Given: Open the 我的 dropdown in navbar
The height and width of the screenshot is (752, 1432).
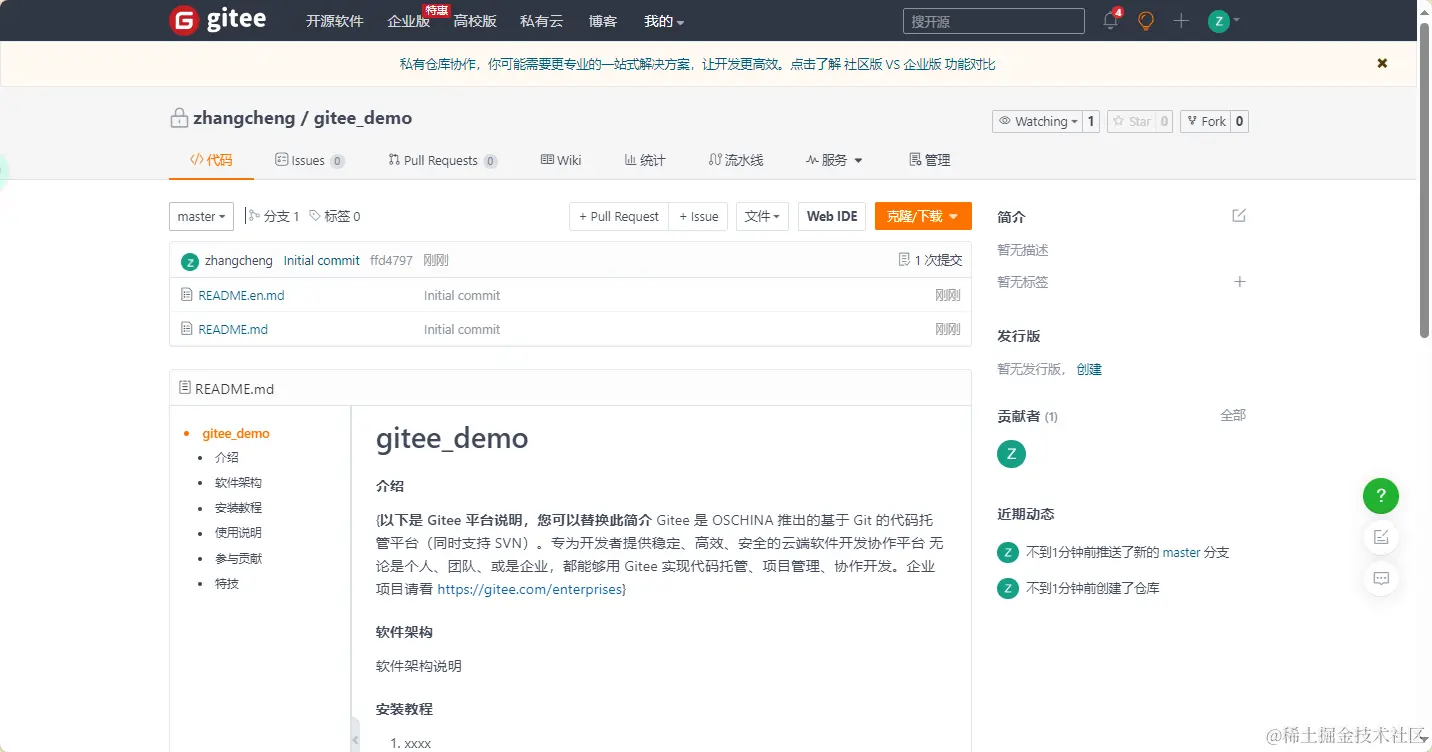Looking at the screenshot, I should pos(664,21).
